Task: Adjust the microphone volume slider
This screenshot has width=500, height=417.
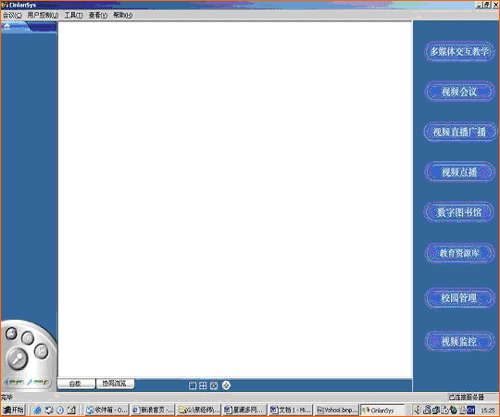Action: (38, 382)
